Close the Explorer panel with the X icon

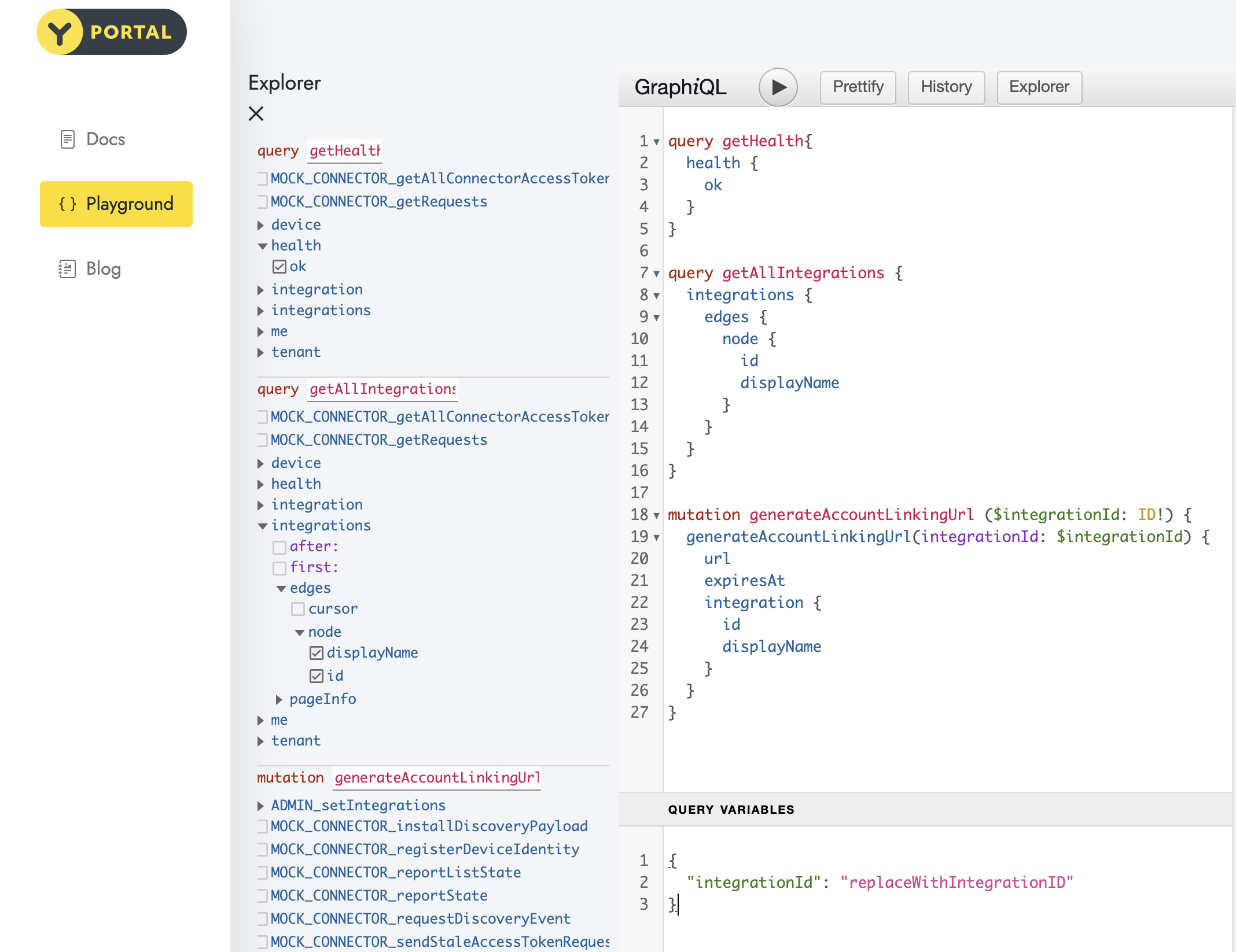[x=256, y=113]
